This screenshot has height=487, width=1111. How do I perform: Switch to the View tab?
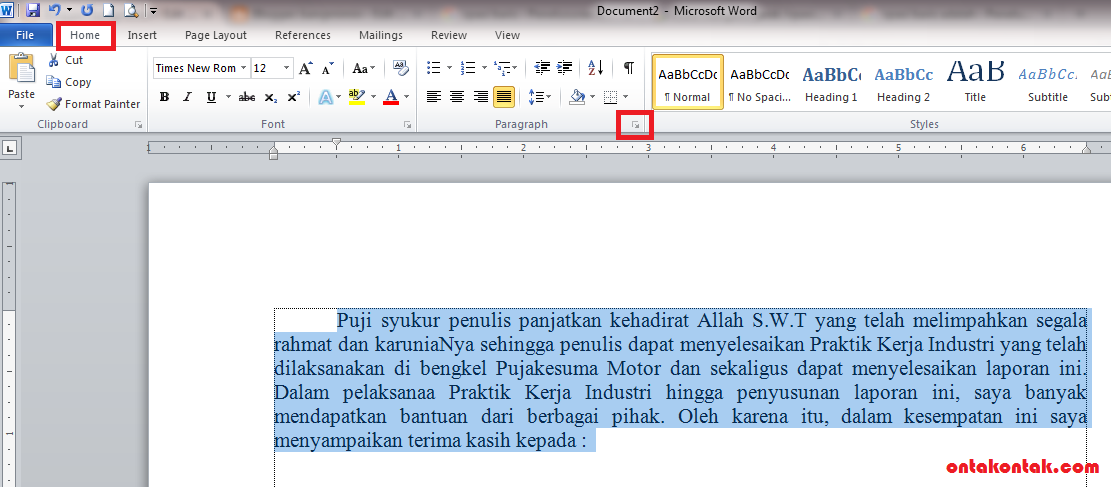click(x=507, y=35)
